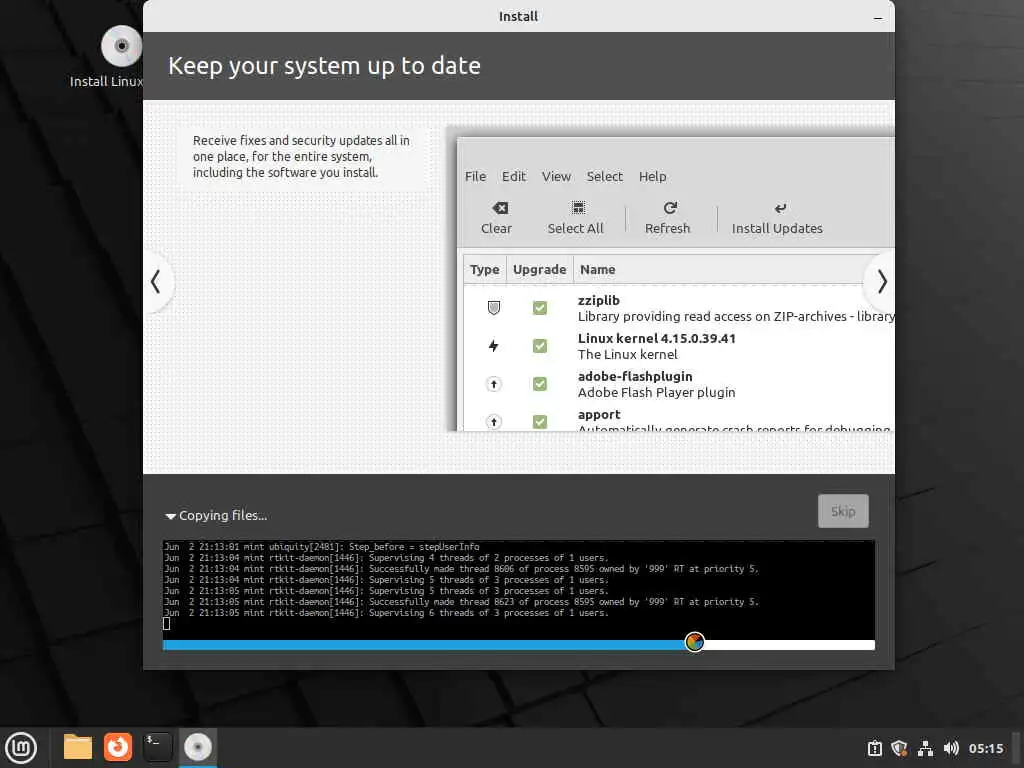The image size is (1024, 768).
Task: Toggle the apport upgrade checkbox
Action: pos(539,422)
